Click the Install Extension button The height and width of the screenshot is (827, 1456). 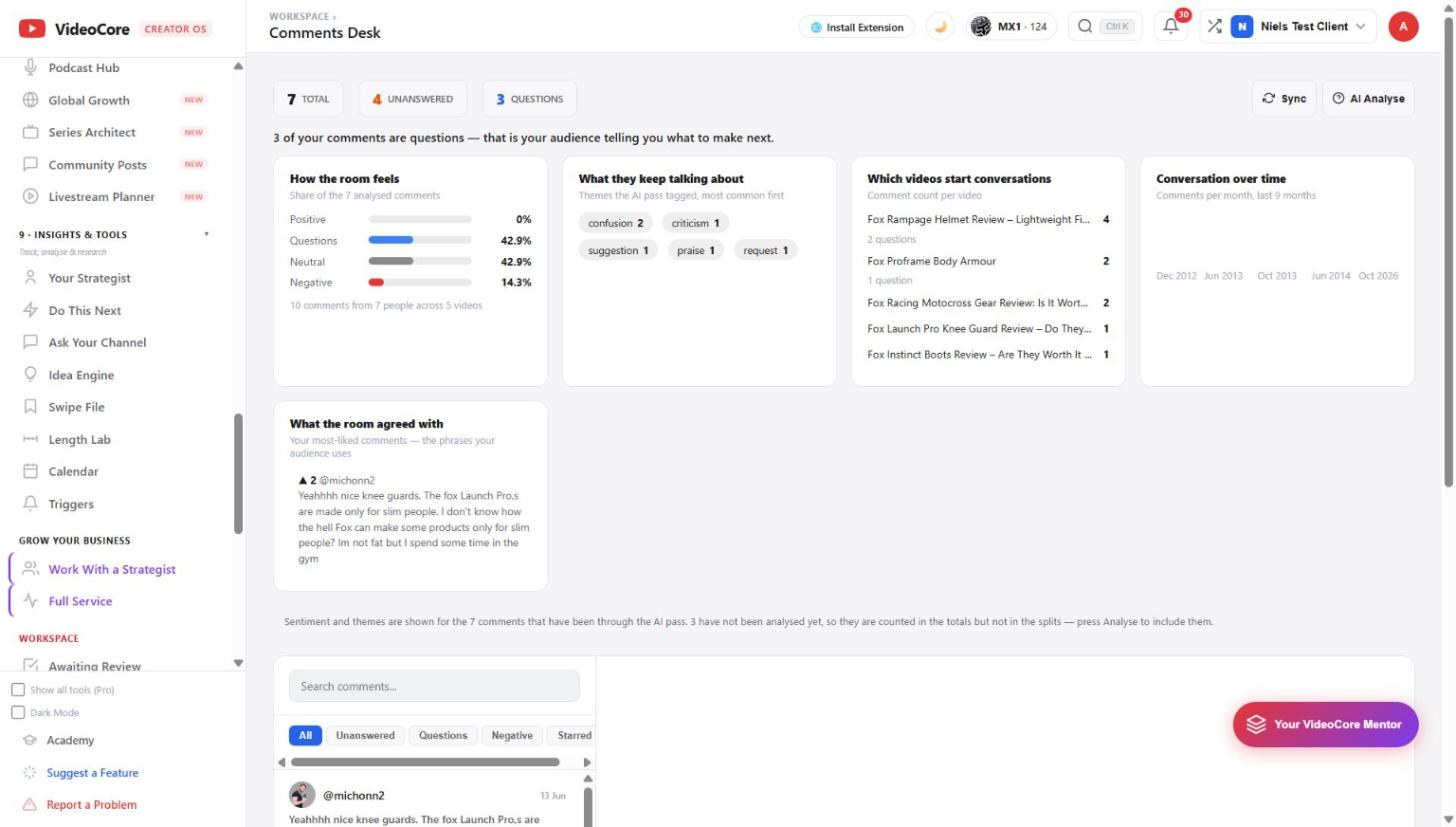(x=857, y=27)
